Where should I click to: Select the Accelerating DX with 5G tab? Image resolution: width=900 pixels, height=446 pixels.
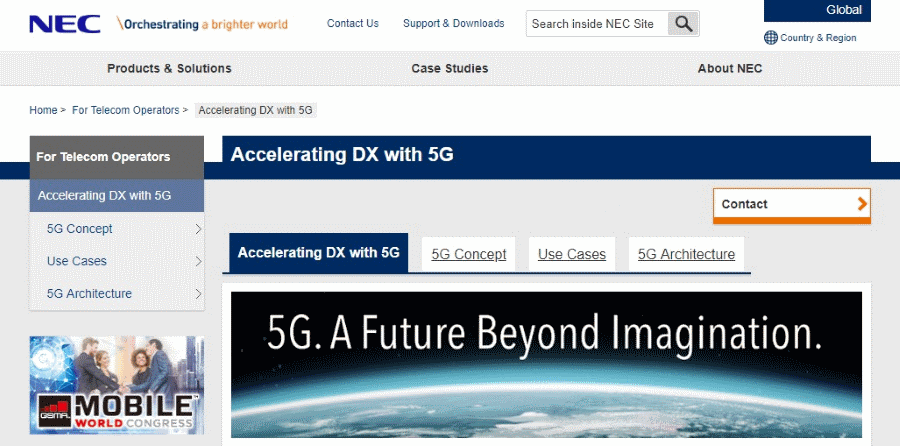coord(319,253)
